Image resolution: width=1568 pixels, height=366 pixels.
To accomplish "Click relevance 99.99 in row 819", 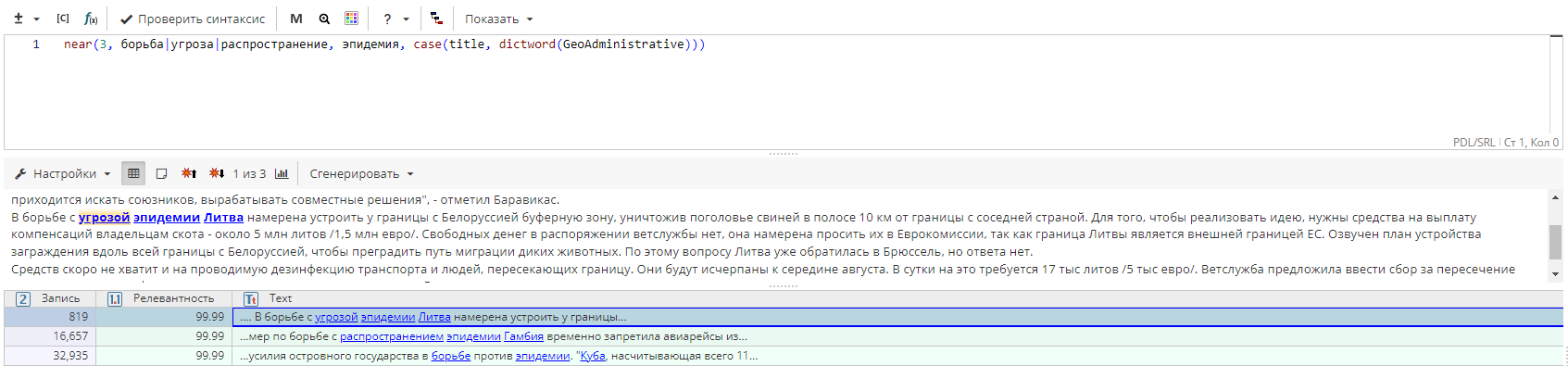I will [x=209, y=317].
